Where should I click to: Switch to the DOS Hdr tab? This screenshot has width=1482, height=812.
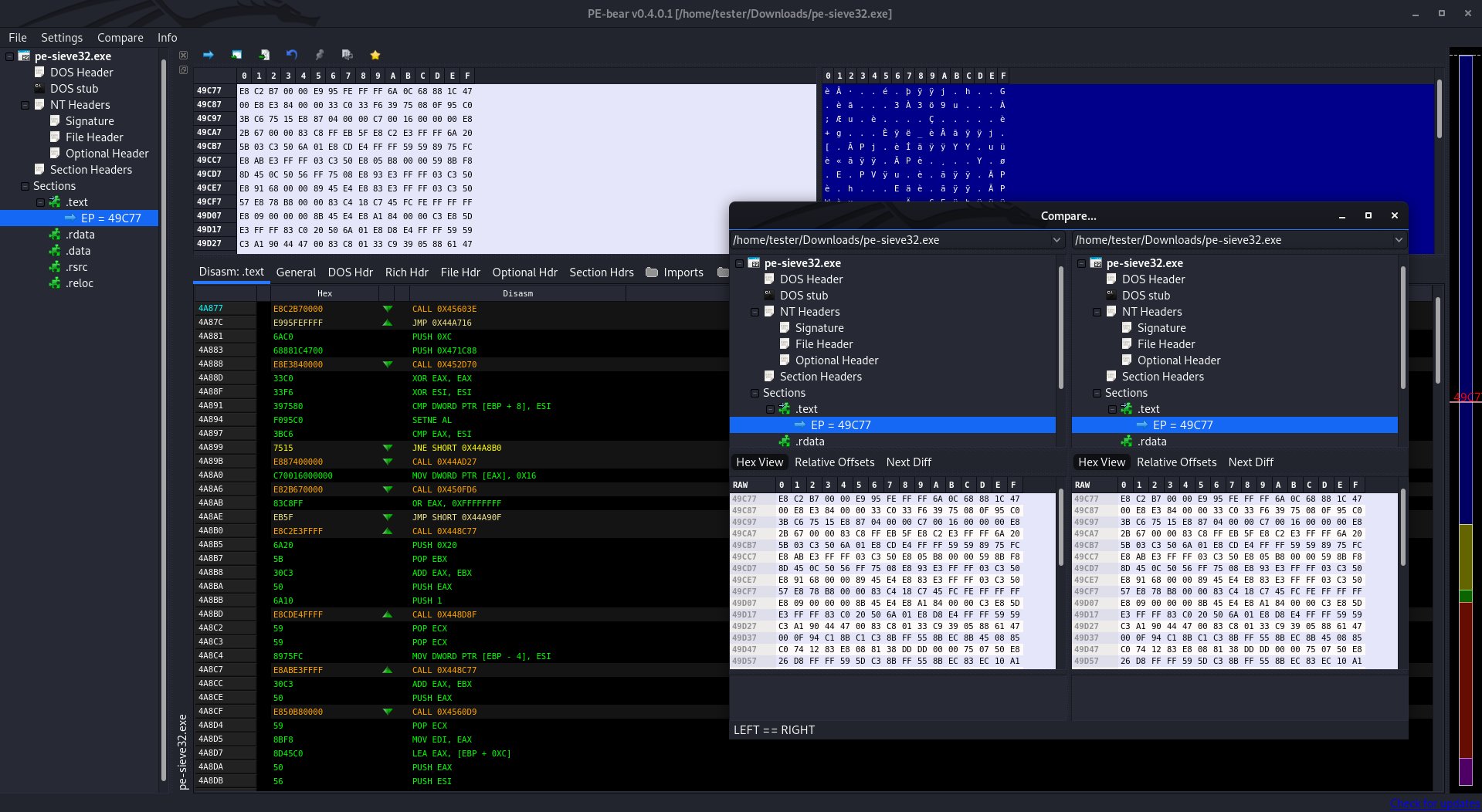[350, 272]
